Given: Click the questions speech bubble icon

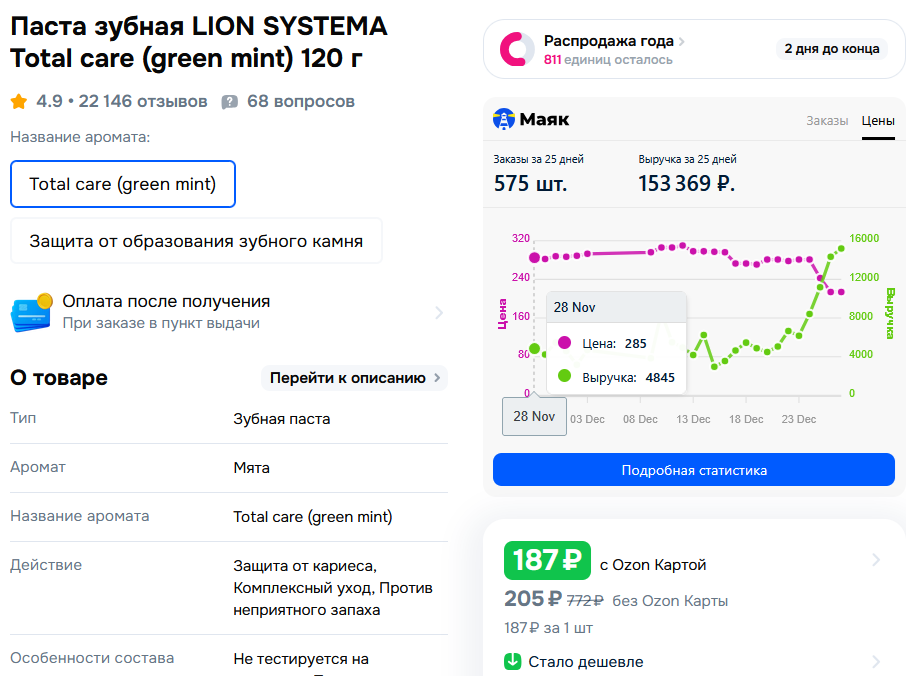Looking at the screenshot, I should click(230, 102).
